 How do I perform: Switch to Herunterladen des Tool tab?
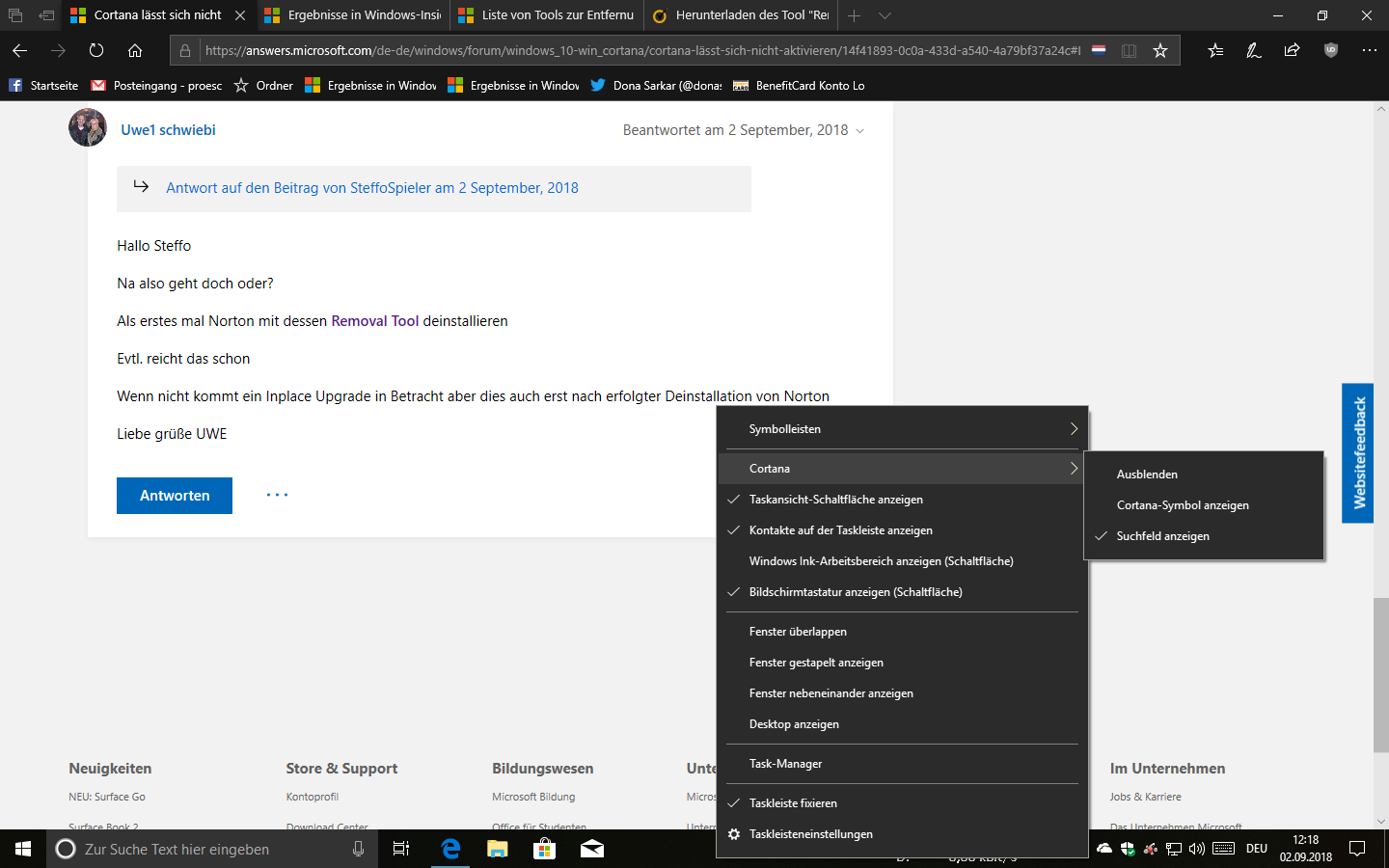click(x=740, y=15)
